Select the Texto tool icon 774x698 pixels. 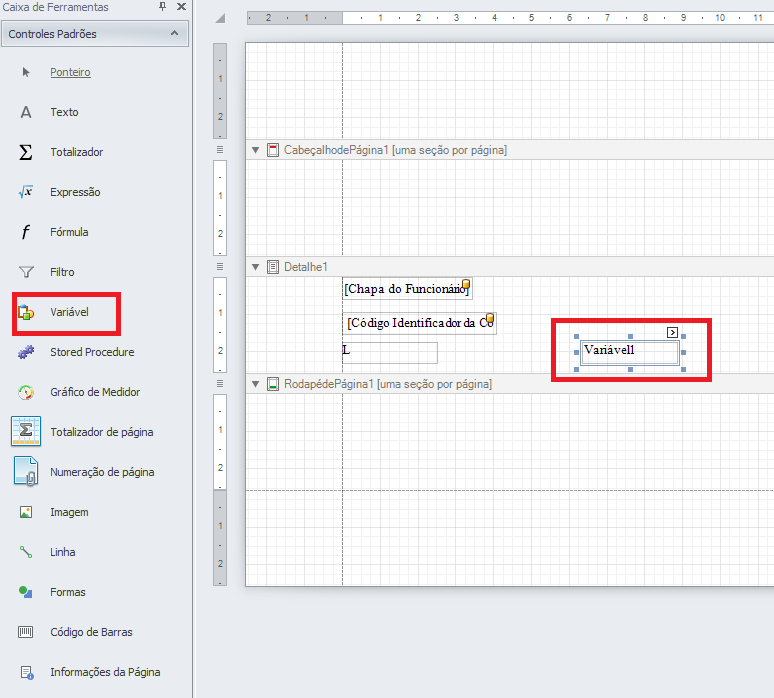(x=26, y=113)
